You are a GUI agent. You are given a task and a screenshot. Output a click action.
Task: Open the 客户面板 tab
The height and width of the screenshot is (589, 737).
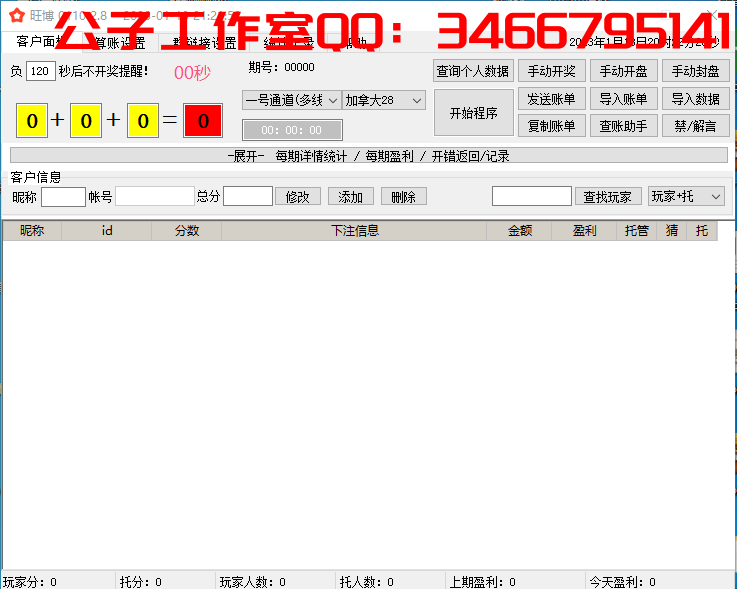click(41, 41)
